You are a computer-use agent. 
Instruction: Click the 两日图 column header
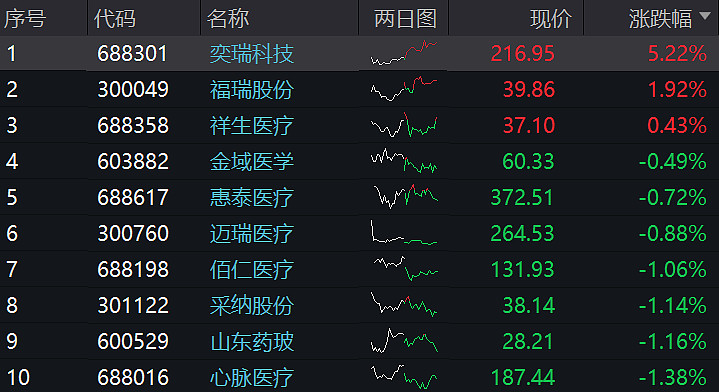click(405, 19)
